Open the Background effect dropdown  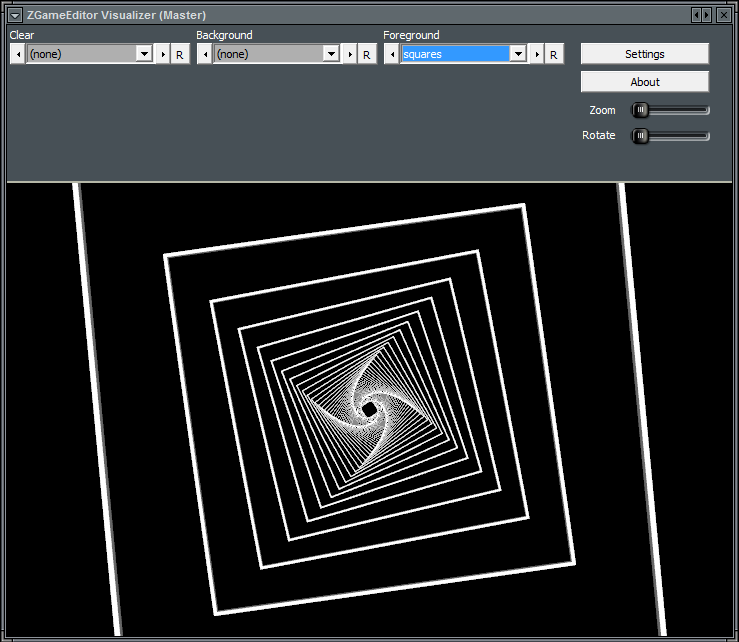pyautogui.click(x=331, y=54)
